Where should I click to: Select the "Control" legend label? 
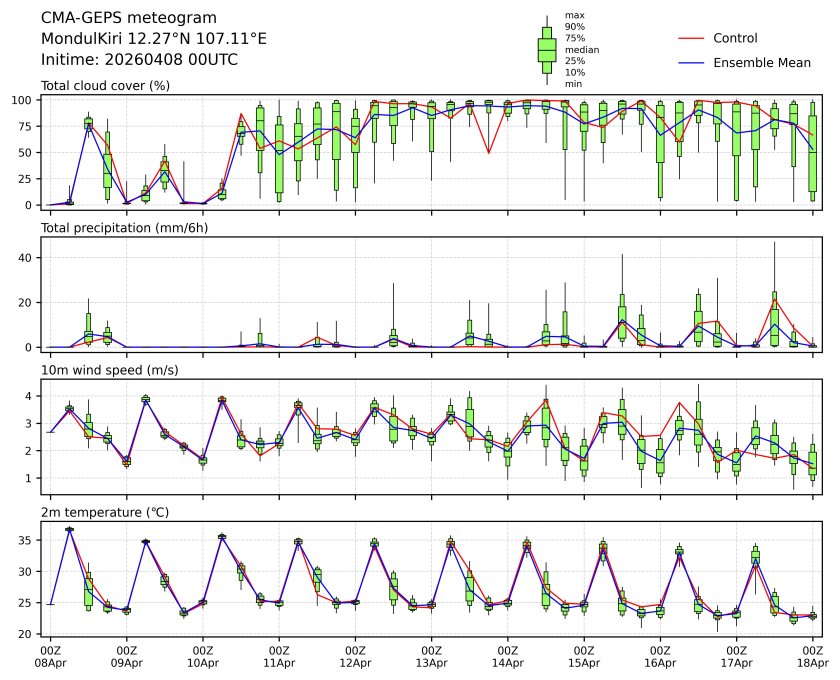[x=735, y=38]
